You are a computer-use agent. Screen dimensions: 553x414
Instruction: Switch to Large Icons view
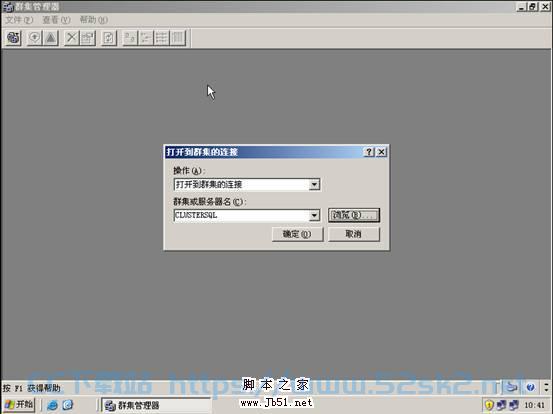(130, 38)
